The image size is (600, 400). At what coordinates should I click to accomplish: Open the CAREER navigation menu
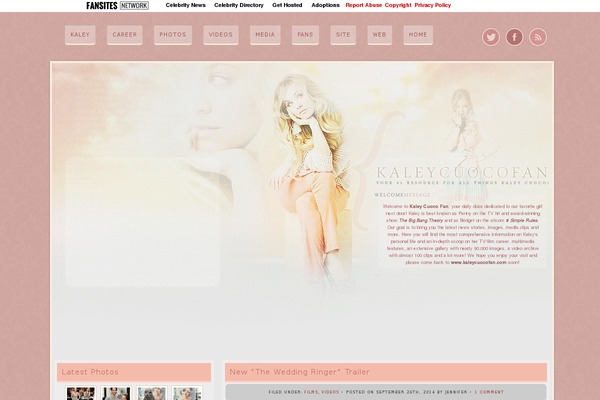point(125,35)
